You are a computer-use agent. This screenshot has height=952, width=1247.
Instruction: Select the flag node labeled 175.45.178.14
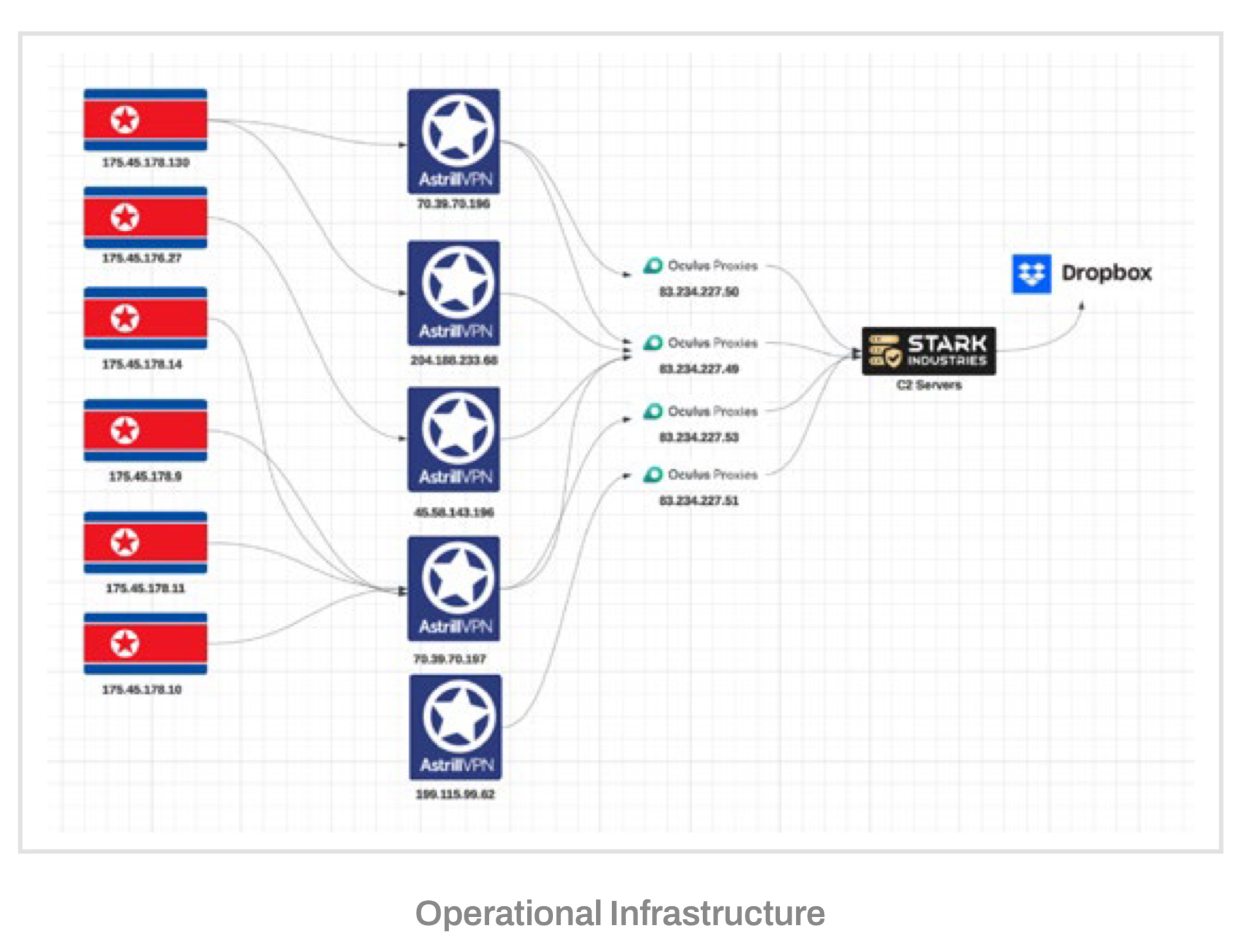pyautogui.click(x=145, y=318)
